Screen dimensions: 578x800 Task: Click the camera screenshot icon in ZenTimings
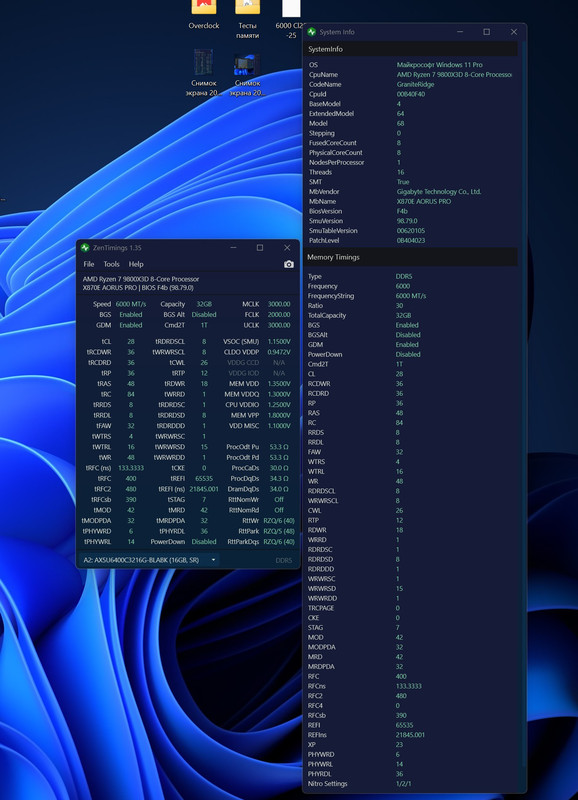[289, 264]
